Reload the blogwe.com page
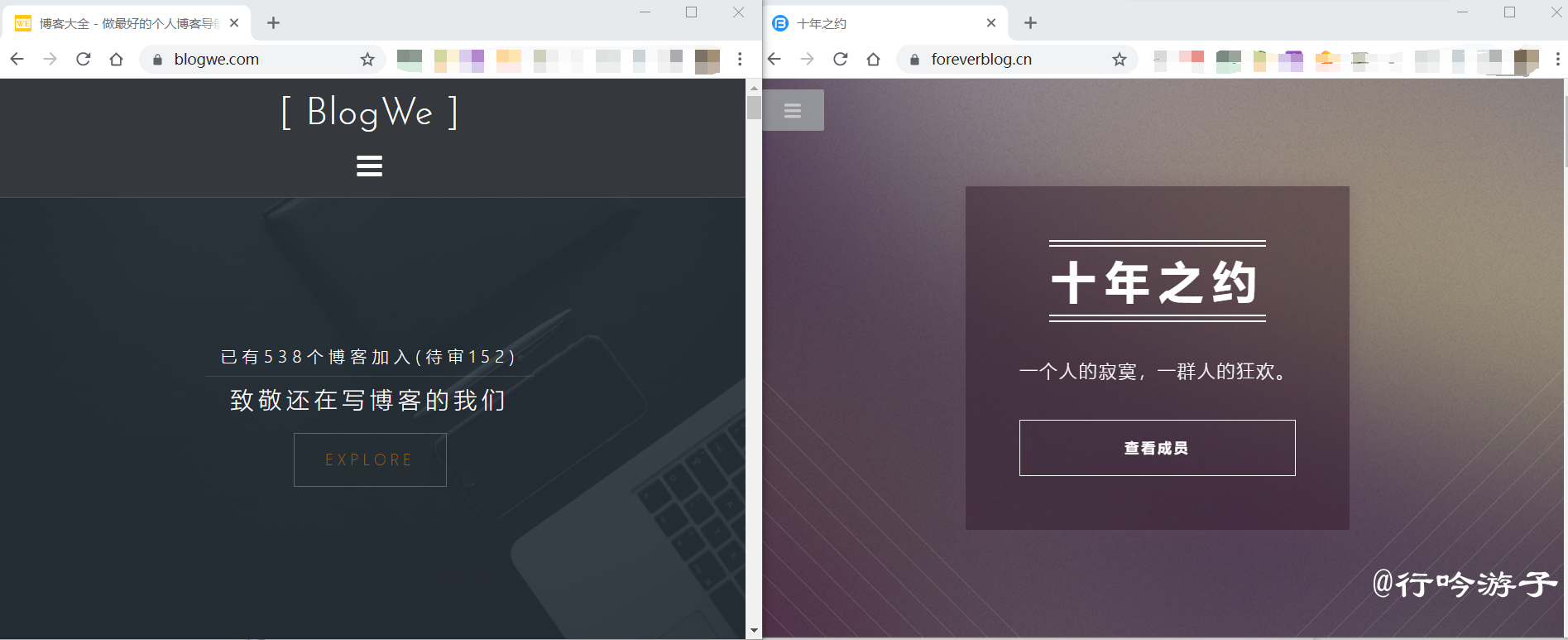This screenshot has width=1568, height=640. [x=83, y=59]
